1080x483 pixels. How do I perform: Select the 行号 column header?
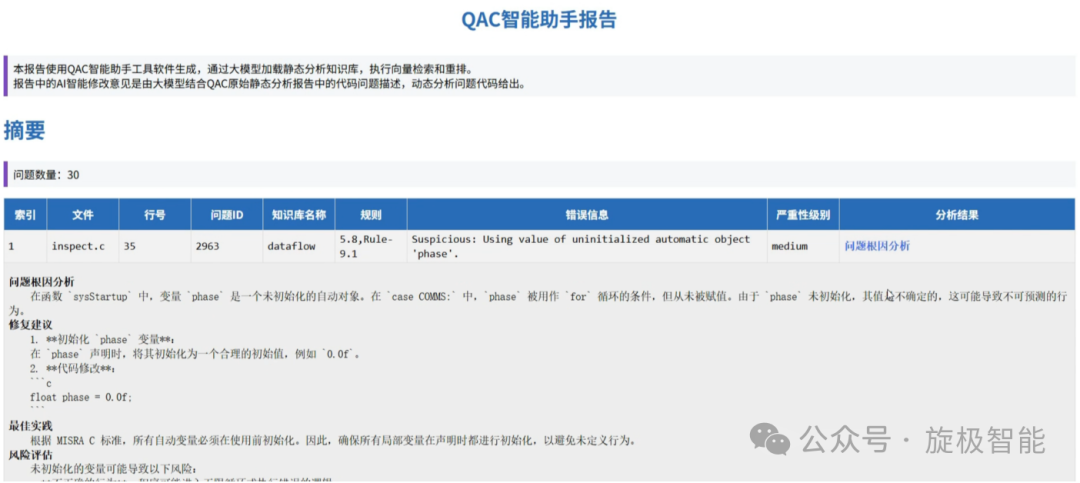pyautogui.click(x=154, y=214)
